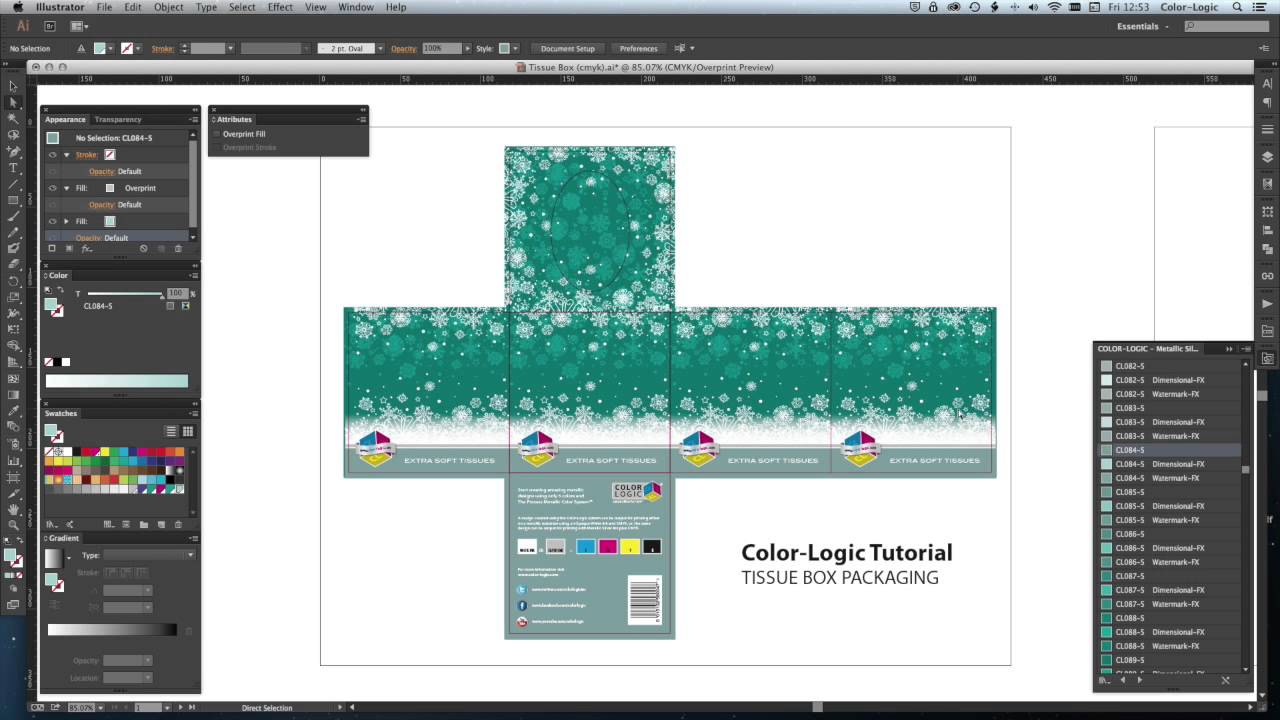The height and width of the screenshot is (720, 1280).
Task: Click the Preferences button
Action: coord(638,48)
